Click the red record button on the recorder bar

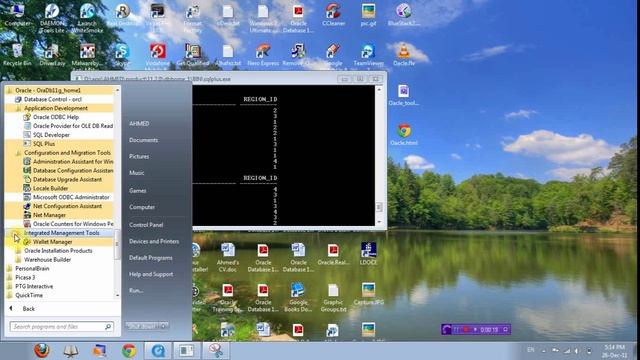click(x=466, y=329)
